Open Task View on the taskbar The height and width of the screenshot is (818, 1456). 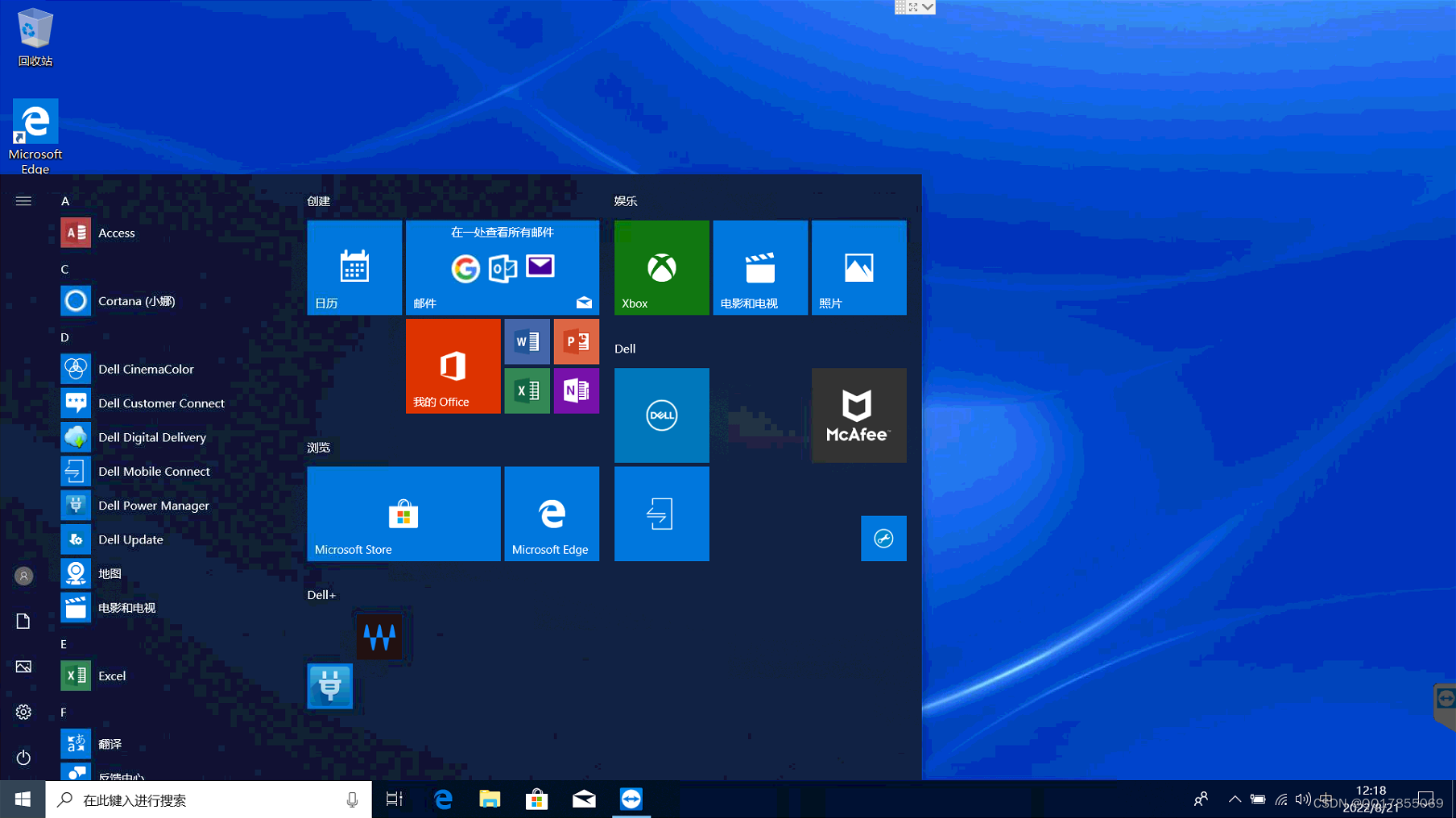395,799
